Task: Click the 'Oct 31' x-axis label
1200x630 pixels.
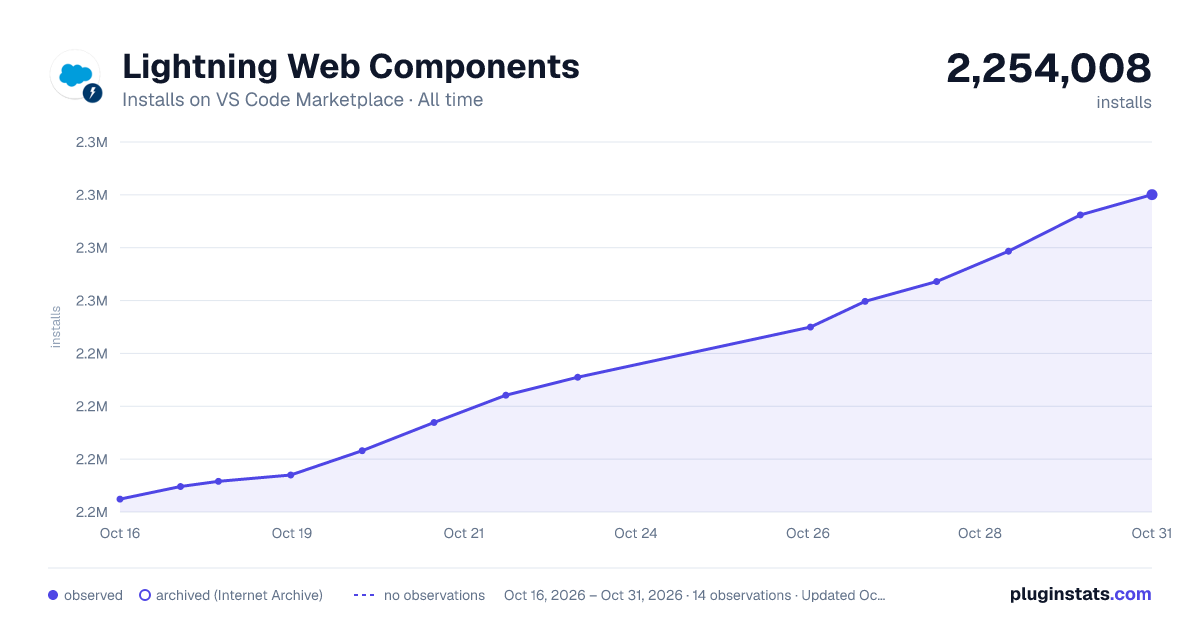Action: point(1151,533)
